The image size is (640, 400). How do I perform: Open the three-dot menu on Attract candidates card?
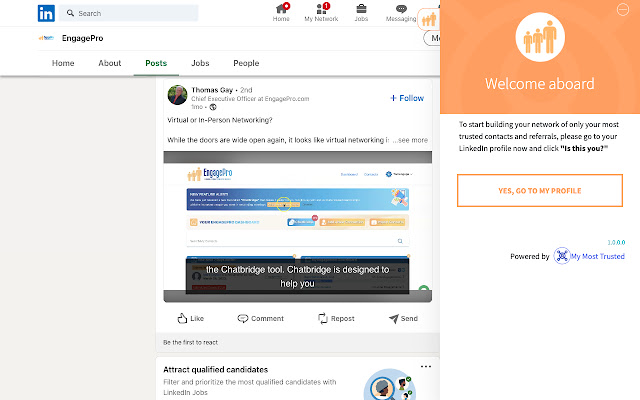pyautogui.click(x=426, y=367)
